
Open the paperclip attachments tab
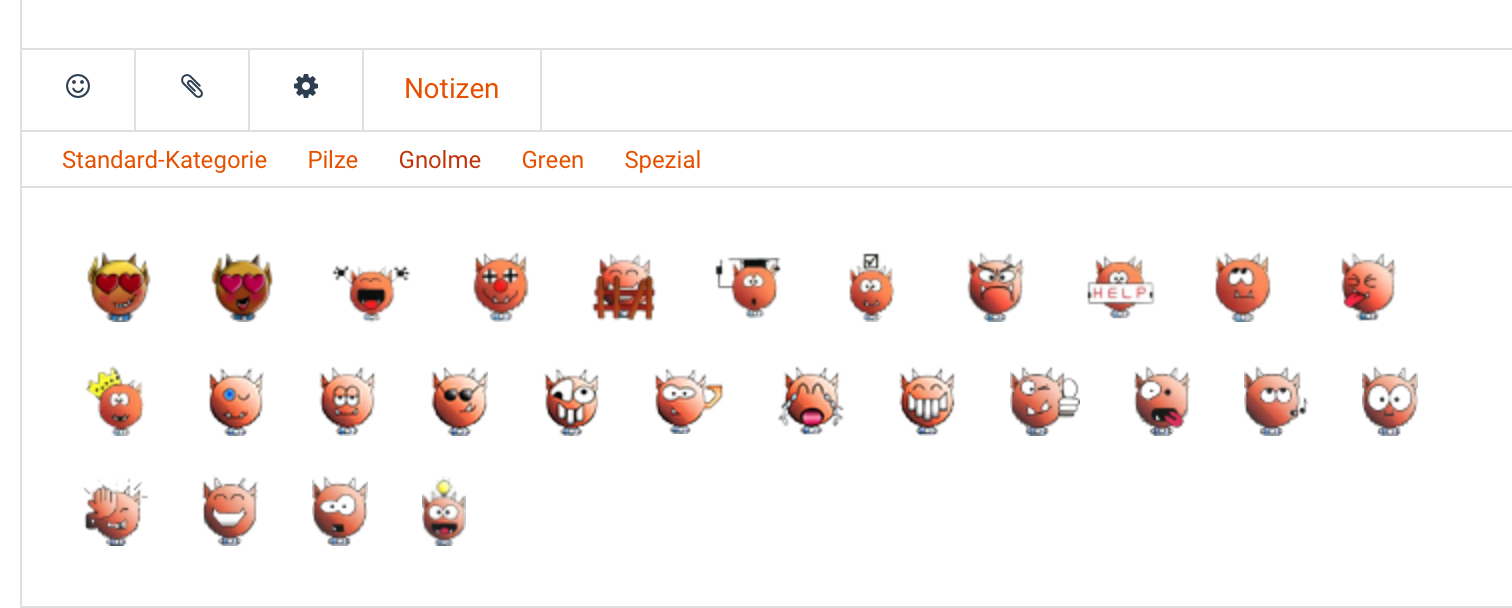point(192,87)
